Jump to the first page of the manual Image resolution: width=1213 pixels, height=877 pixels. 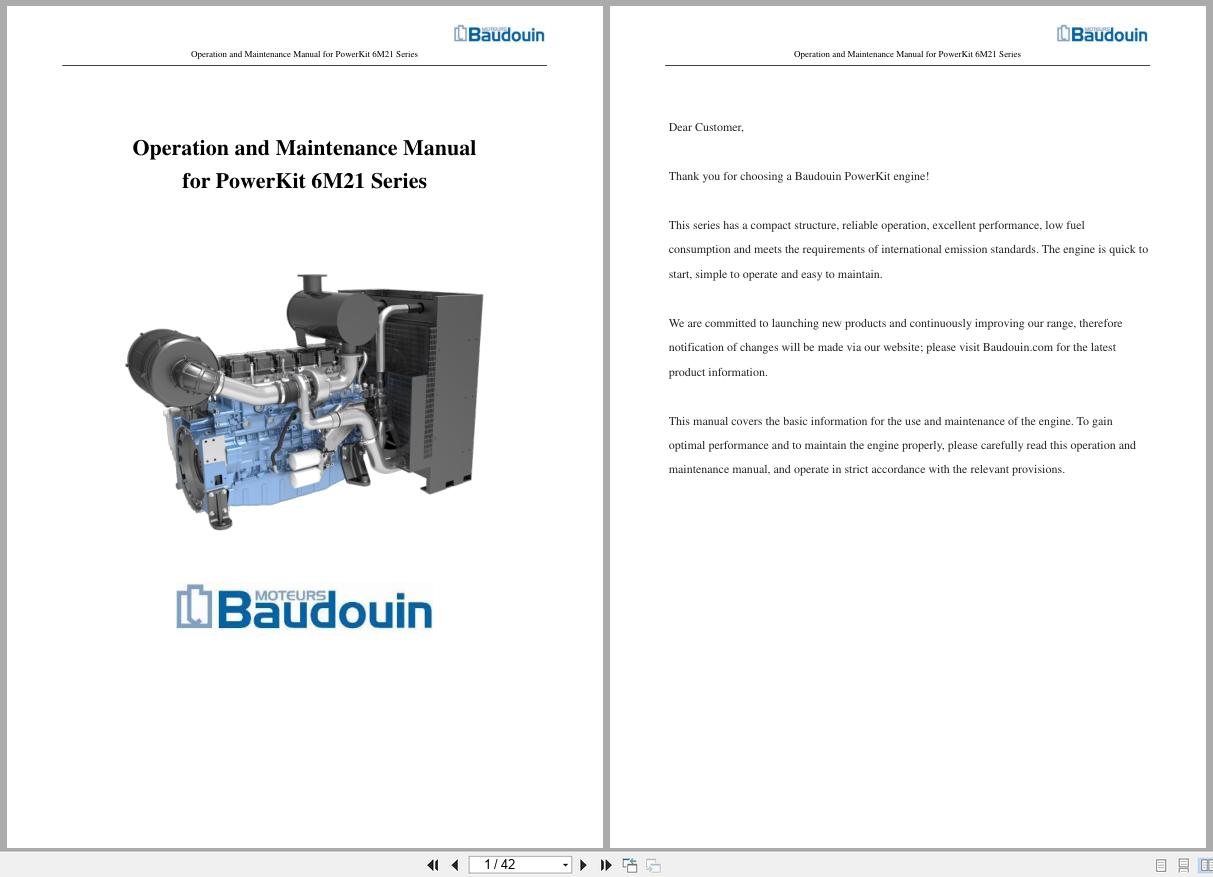coord(433,865)
